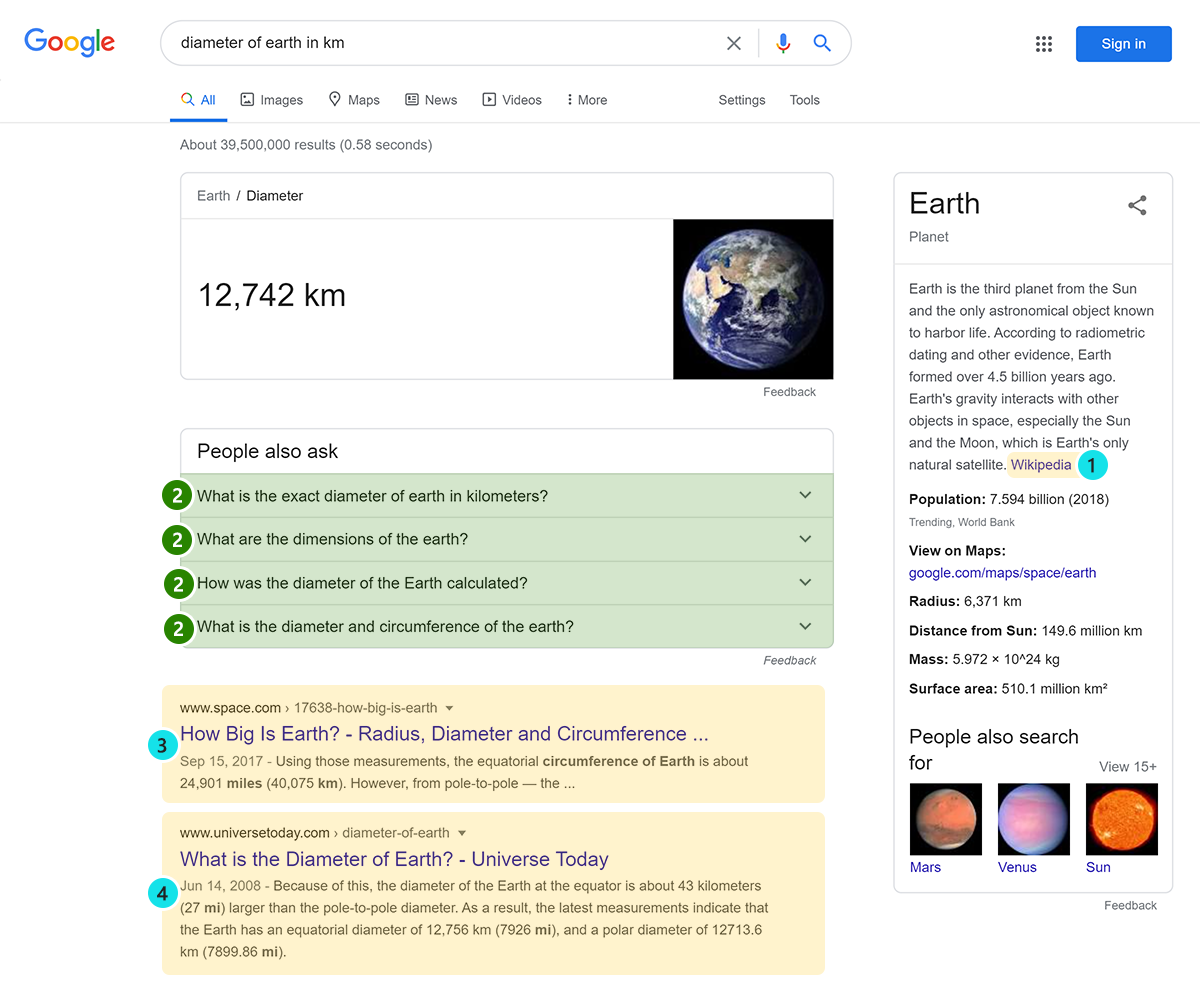Click the Earth photo in answer box
Viewport: 1200px width, 1000px height.
753,299
